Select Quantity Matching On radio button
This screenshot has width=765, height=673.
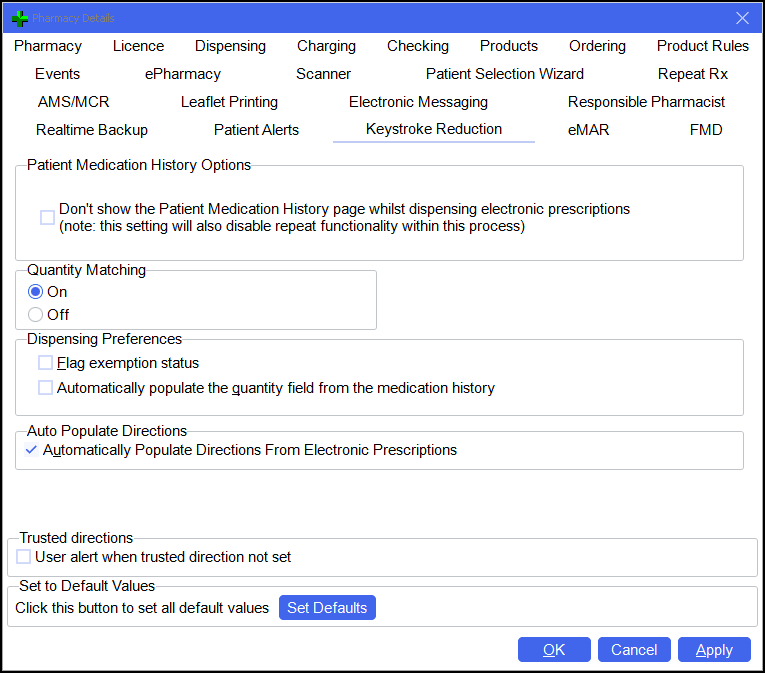pyautogui.click(x=36, y=292)
